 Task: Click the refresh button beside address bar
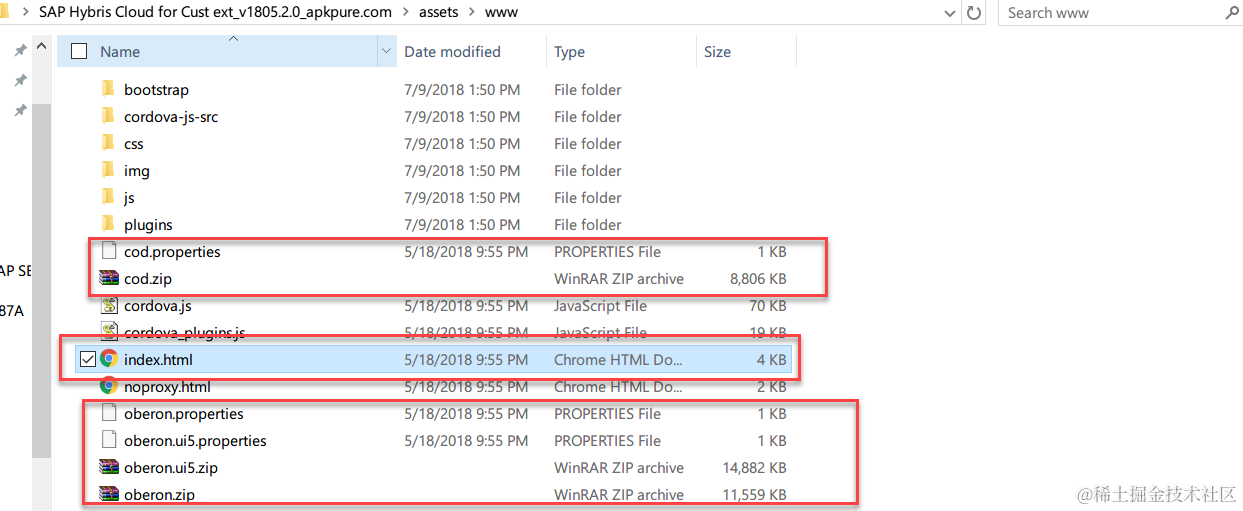click(975, 13)
